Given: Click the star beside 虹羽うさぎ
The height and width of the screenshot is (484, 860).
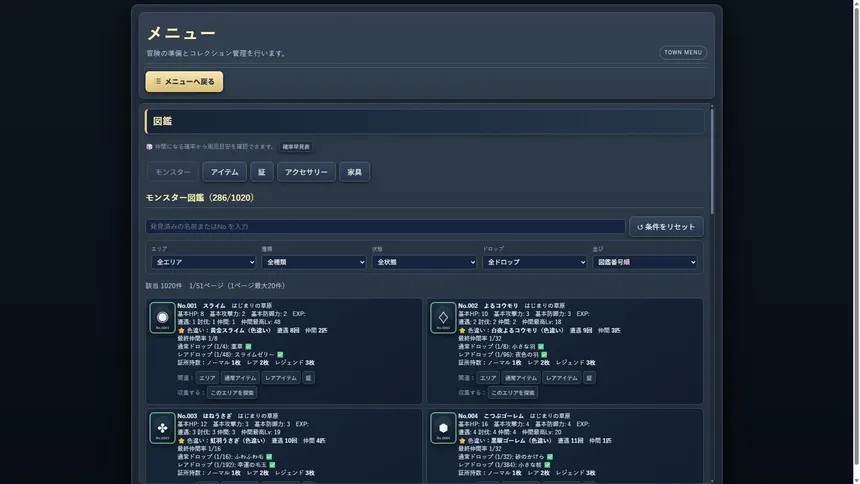Looking at the screenshot, I should pos(181,441).
